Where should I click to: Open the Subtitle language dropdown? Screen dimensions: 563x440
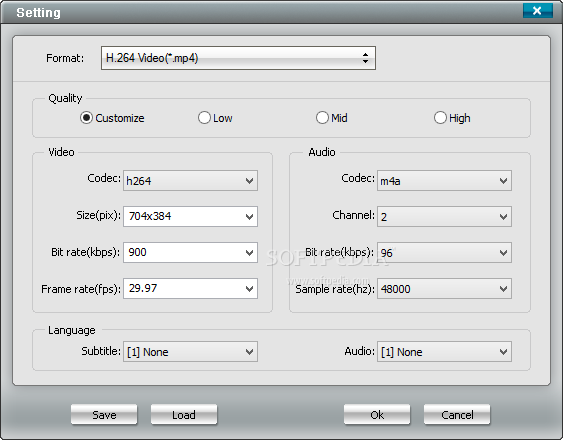pyautogui.click(x=190, y=351)
